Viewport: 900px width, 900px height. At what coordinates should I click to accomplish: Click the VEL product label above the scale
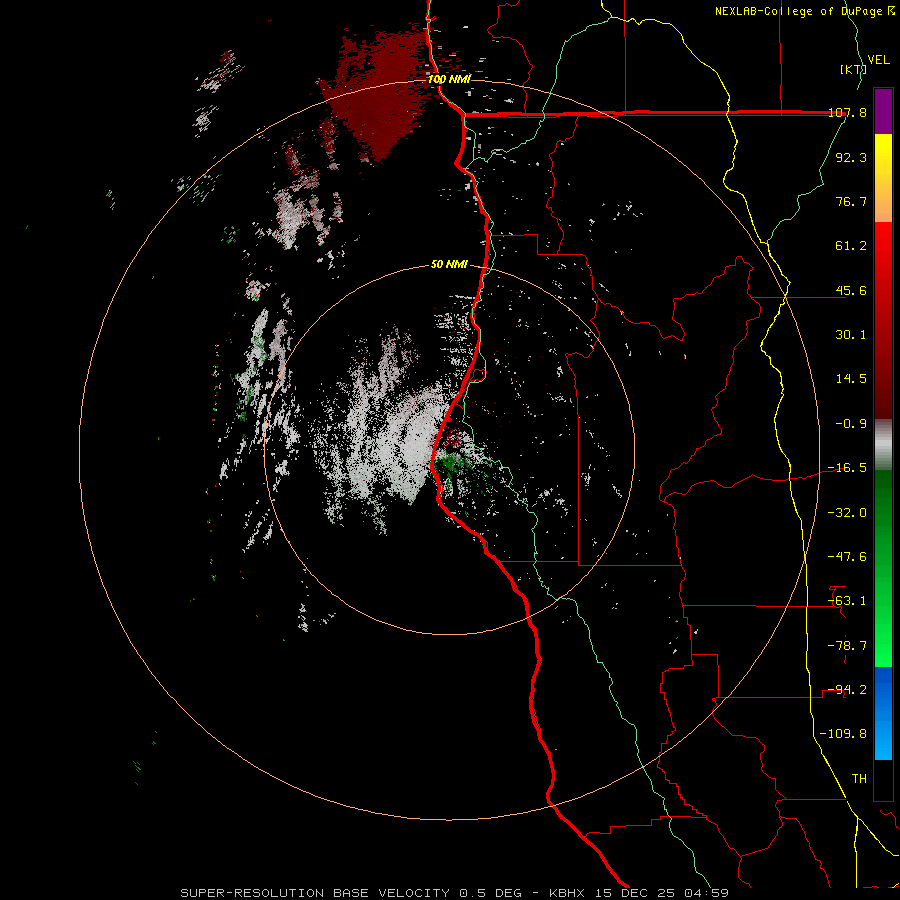point(878,60)
